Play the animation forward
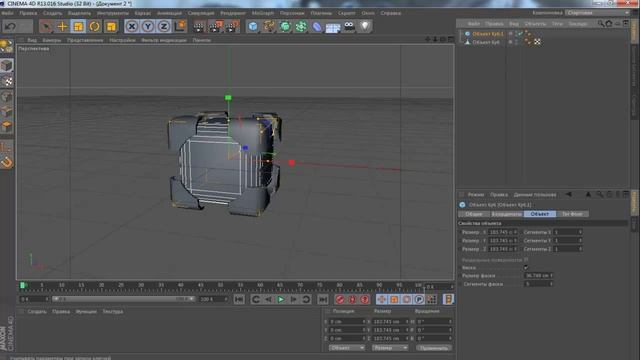640x360 pixels. tap(281, 300)
